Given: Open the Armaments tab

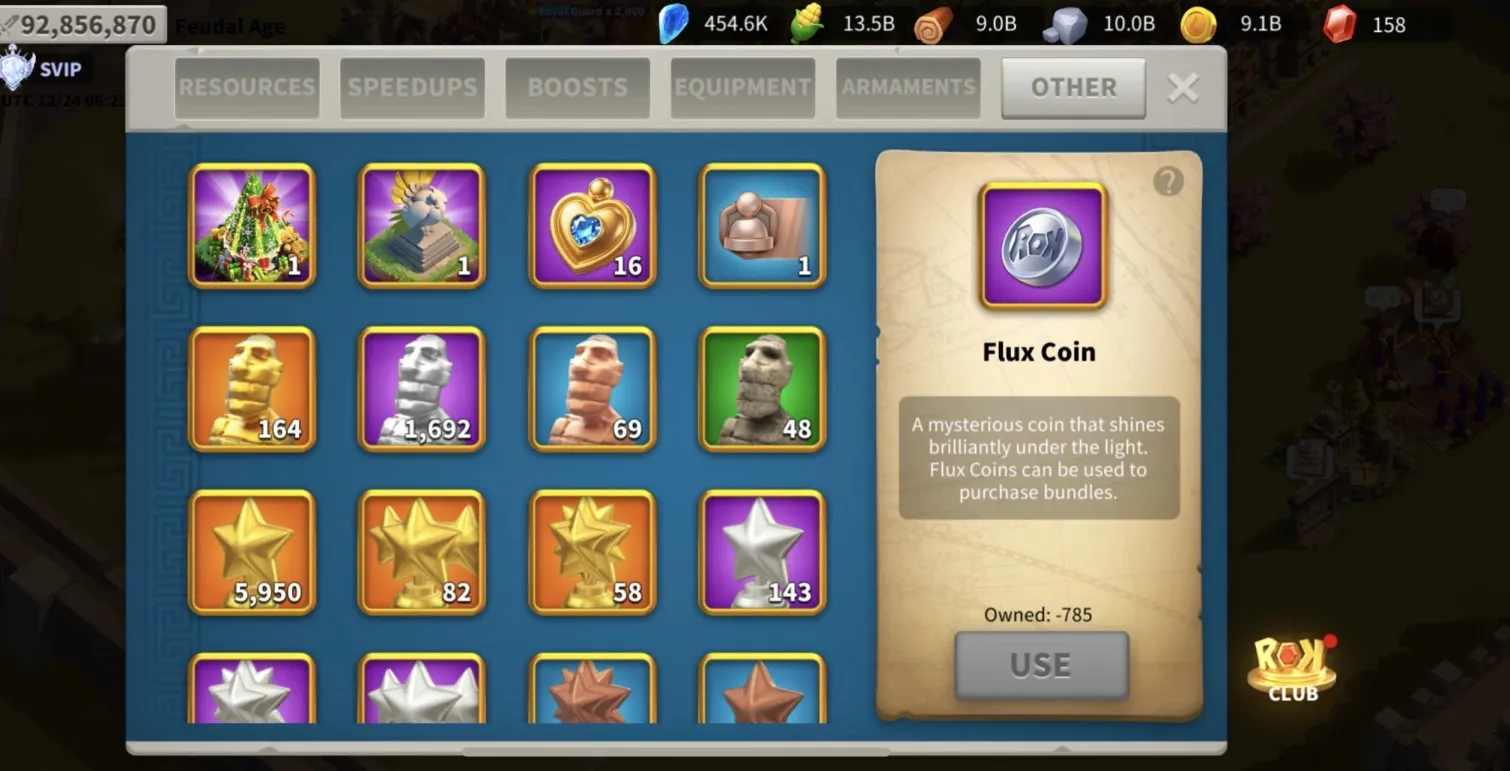Looking at the screenshot, I should (908, 87).
